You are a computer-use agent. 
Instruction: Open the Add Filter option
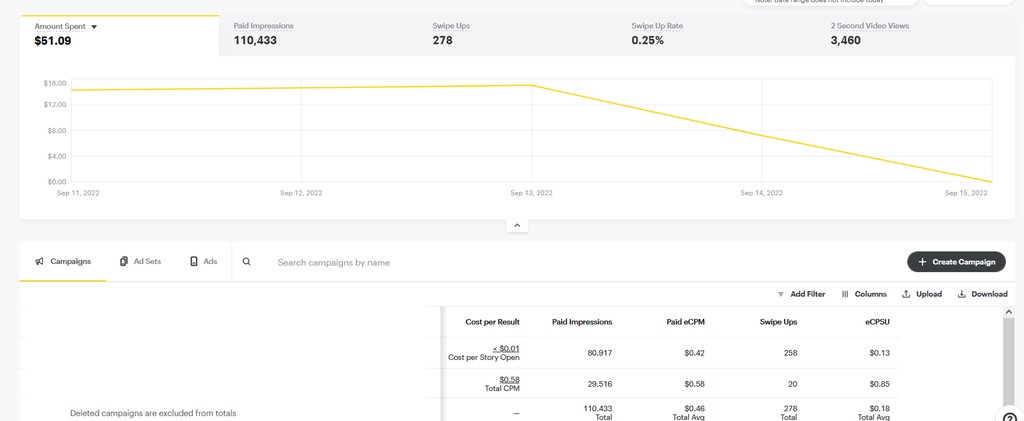click(x=801, y=294)
